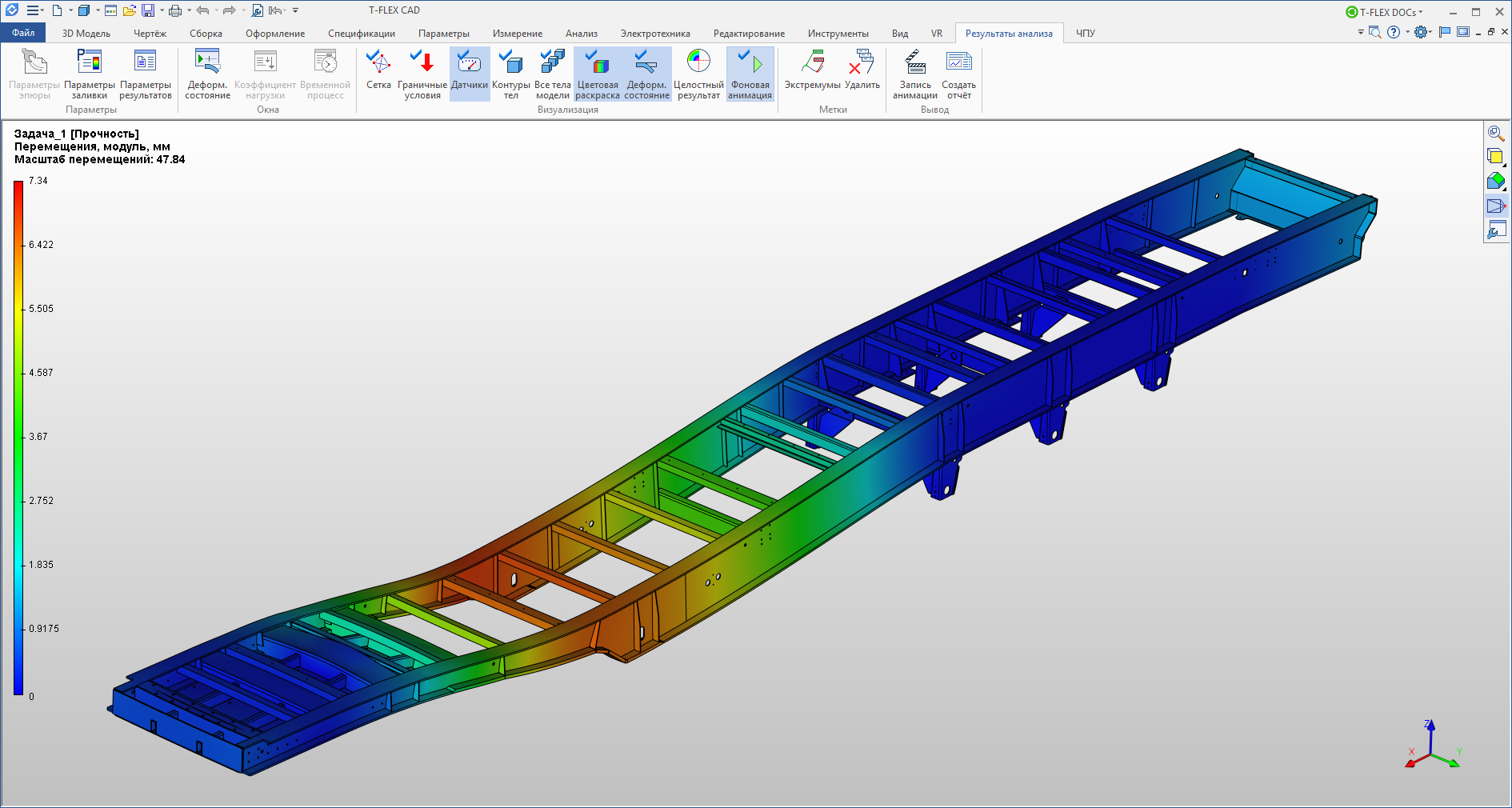Click new 3D model cube icon

[x=84, y=10]
